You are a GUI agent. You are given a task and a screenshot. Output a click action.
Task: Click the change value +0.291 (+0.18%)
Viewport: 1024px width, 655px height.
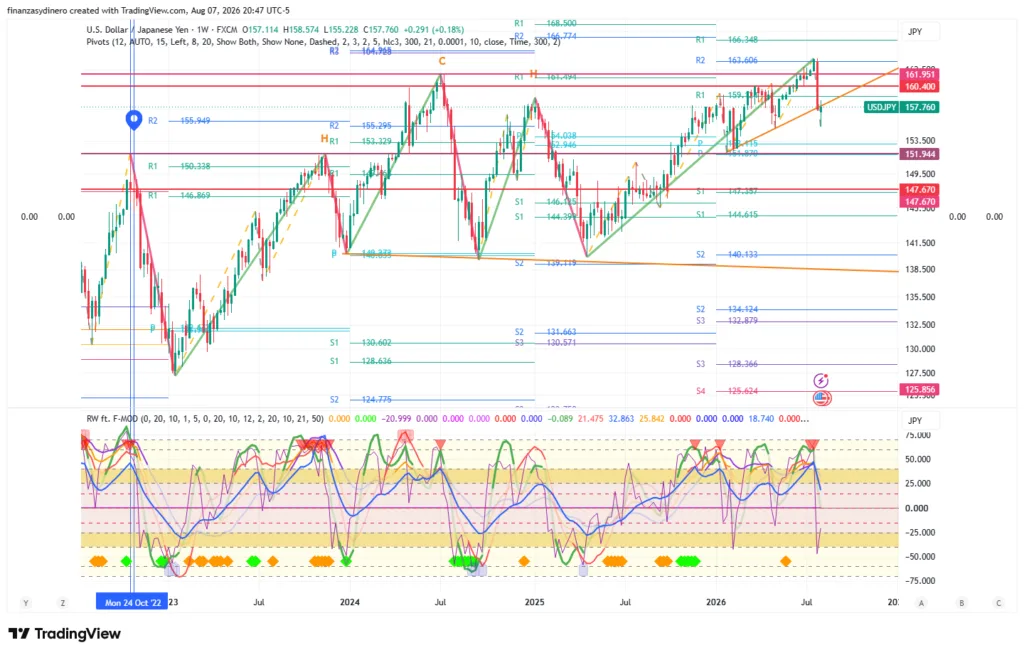click(434, 29)
